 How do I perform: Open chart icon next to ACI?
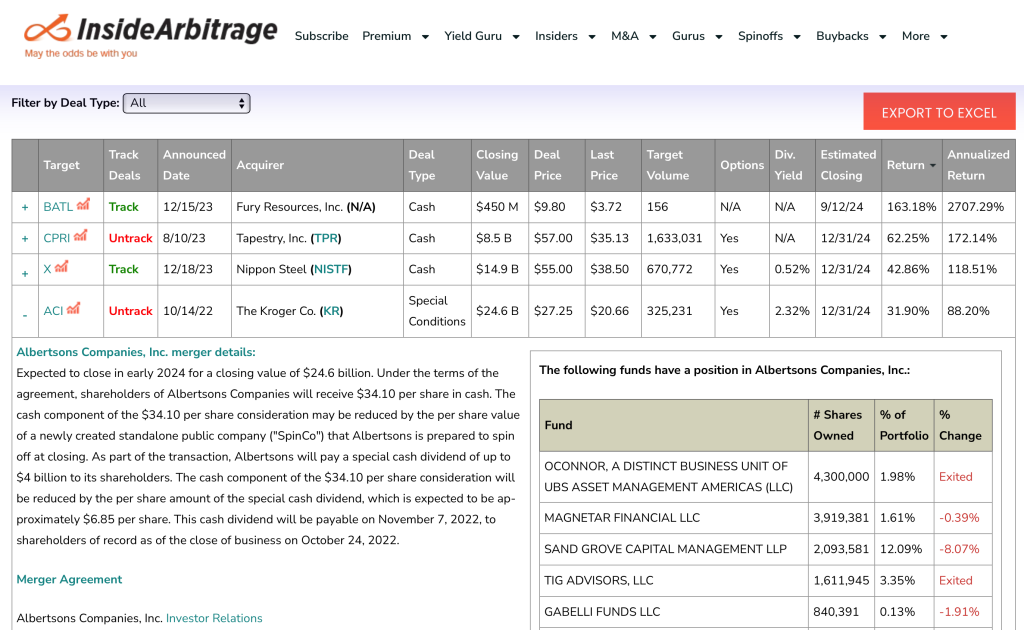tap(73, 309)
